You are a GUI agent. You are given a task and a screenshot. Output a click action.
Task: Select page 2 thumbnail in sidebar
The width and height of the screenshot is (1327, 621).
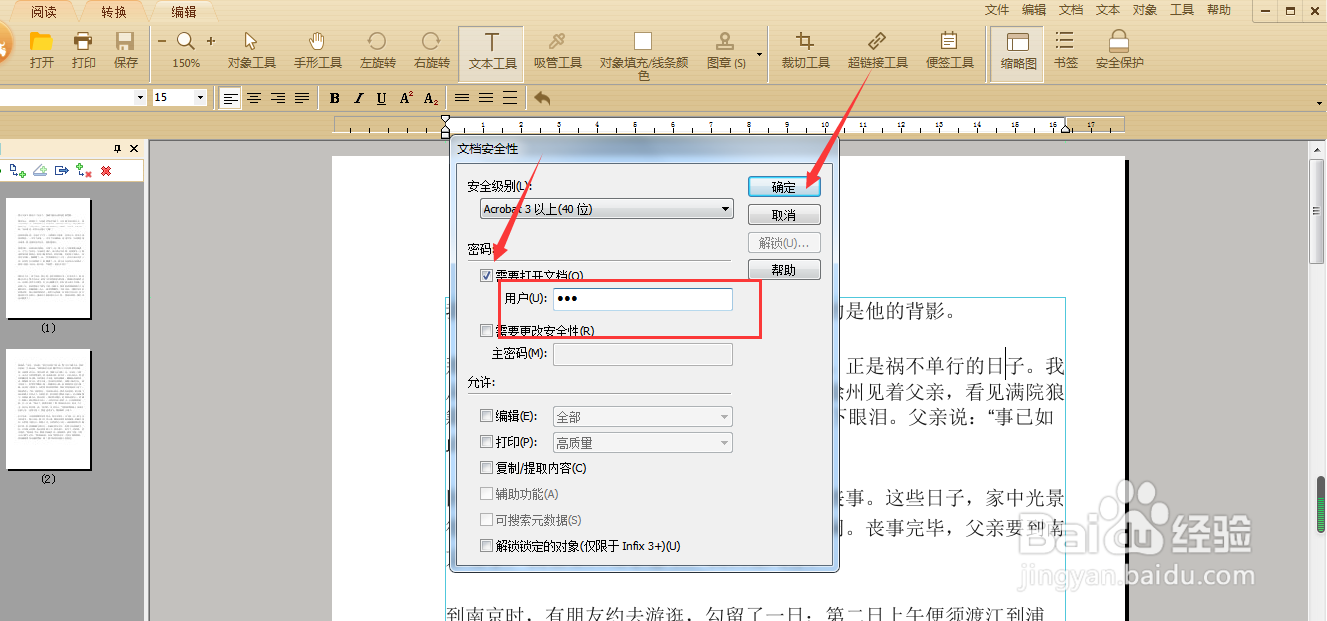click(x=49, y=410)
